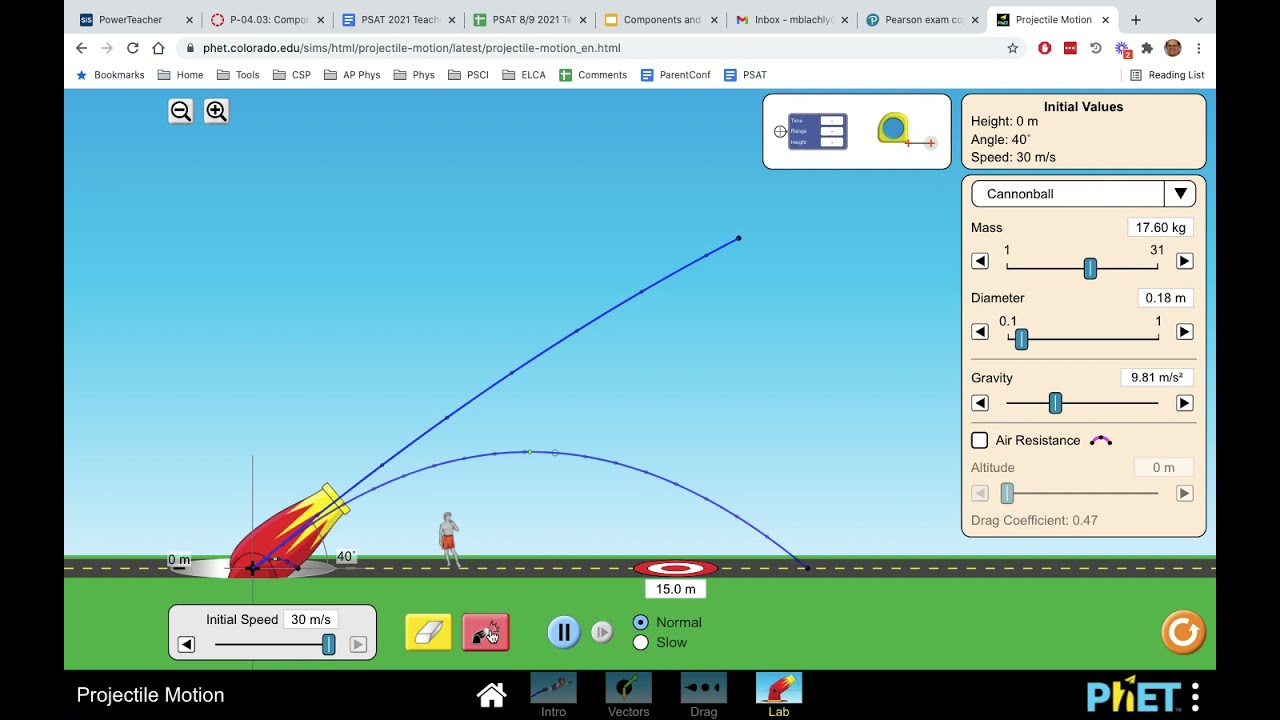Zoom in the simulation view
The image size is (1280, 720).
(x=216, y=111)
